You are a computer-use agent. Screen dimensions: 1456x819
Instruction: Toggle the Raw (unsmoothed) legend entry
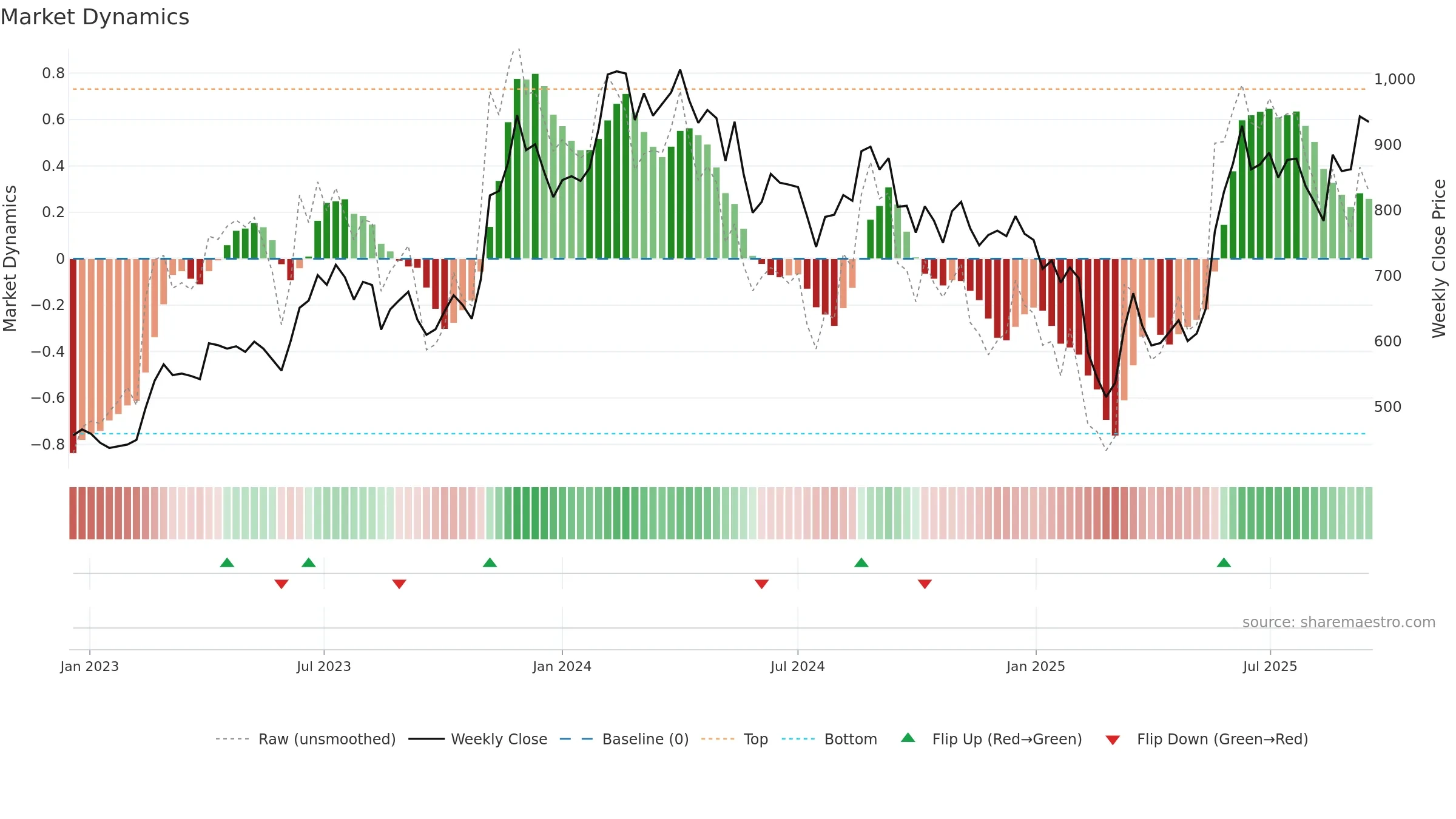306,739
